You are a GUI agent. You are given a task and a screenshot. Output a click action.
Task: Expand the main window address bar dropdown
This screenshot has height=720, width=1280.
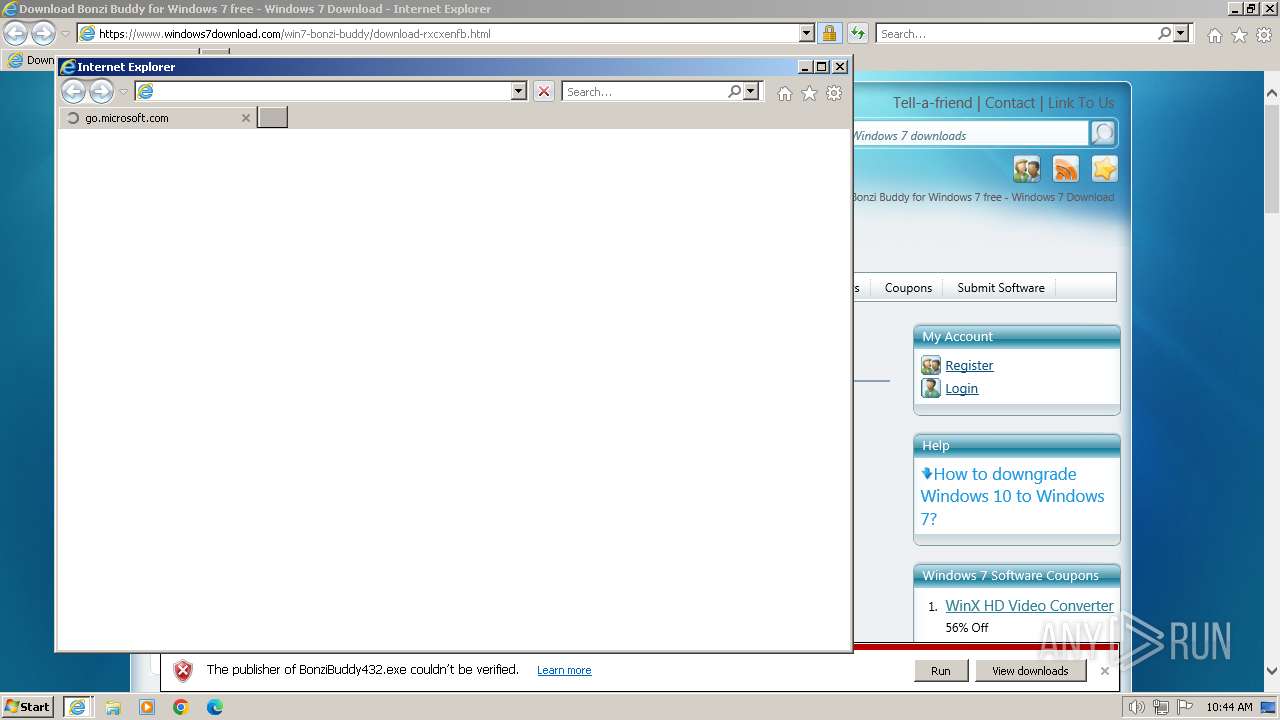click(x=807, y=33)
